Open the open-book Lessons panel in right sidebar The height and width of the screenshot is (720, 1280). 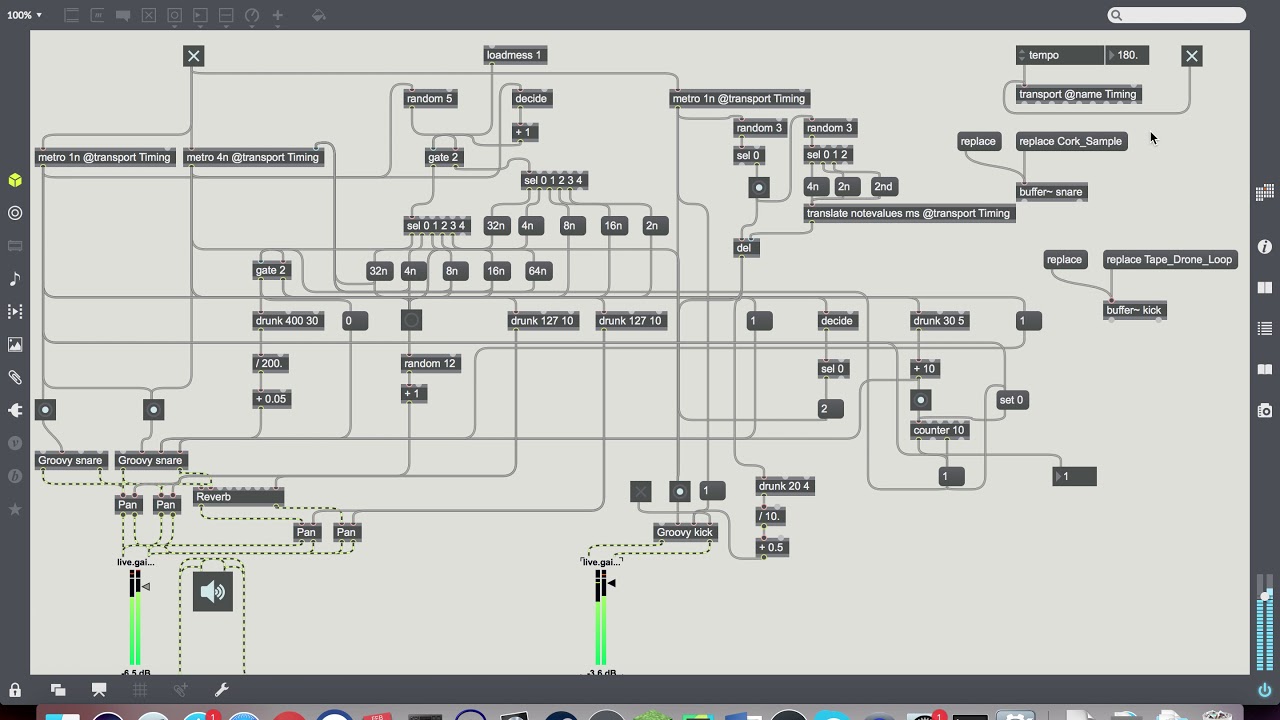(1265, 369)
